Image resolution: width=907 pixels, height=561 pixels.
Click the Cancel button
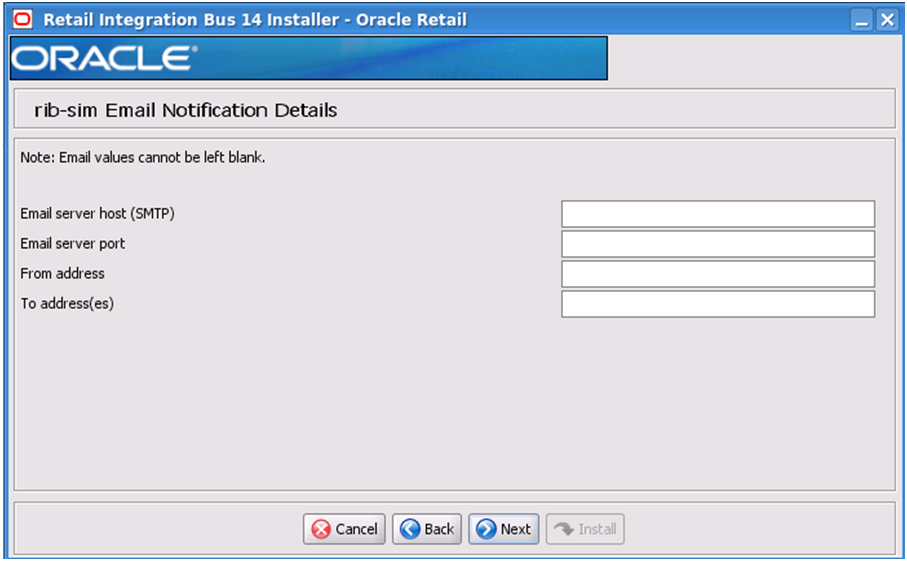[344, 529]
